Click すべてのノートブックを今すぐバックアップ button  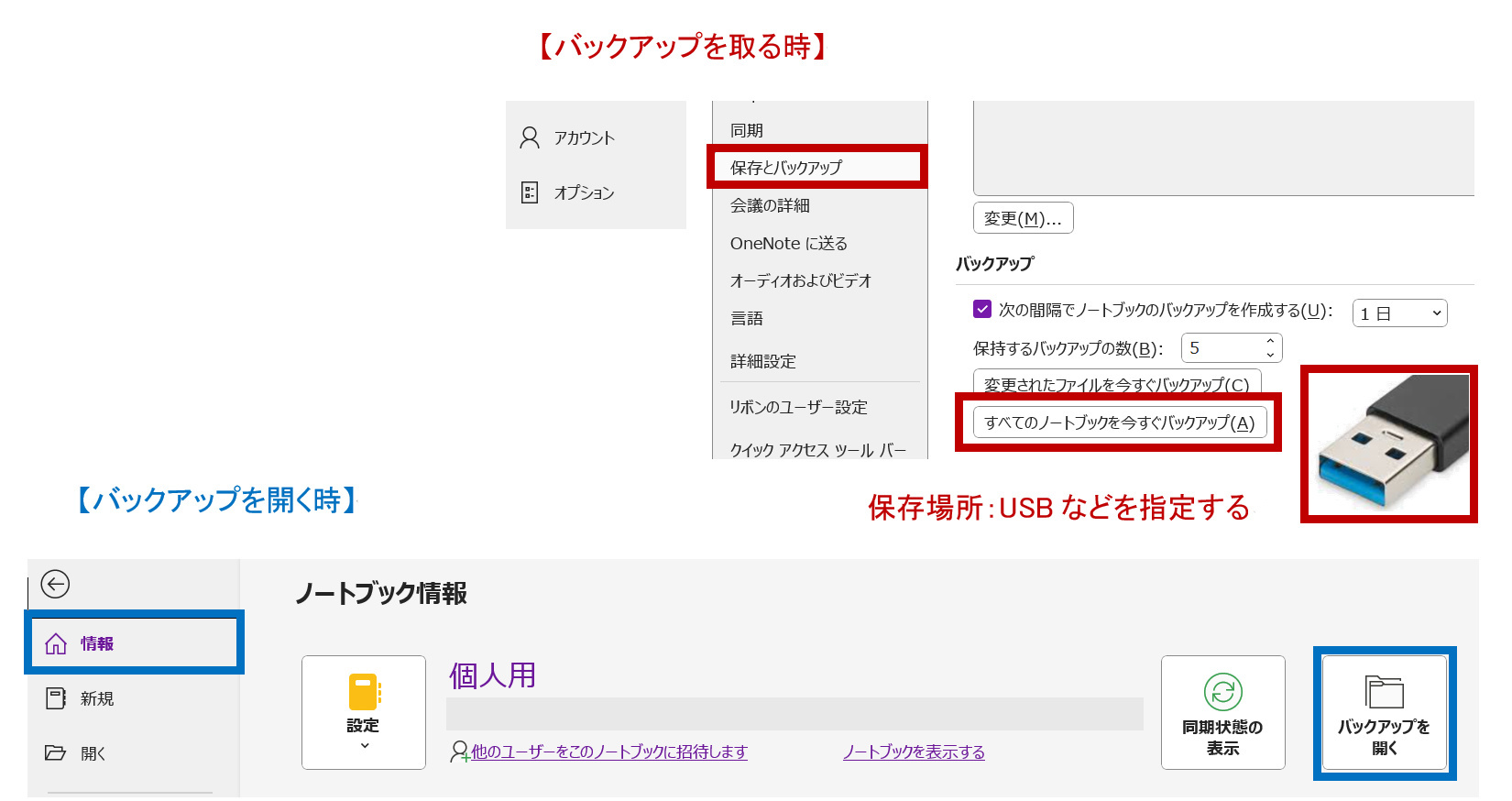tap(1120, 422)
